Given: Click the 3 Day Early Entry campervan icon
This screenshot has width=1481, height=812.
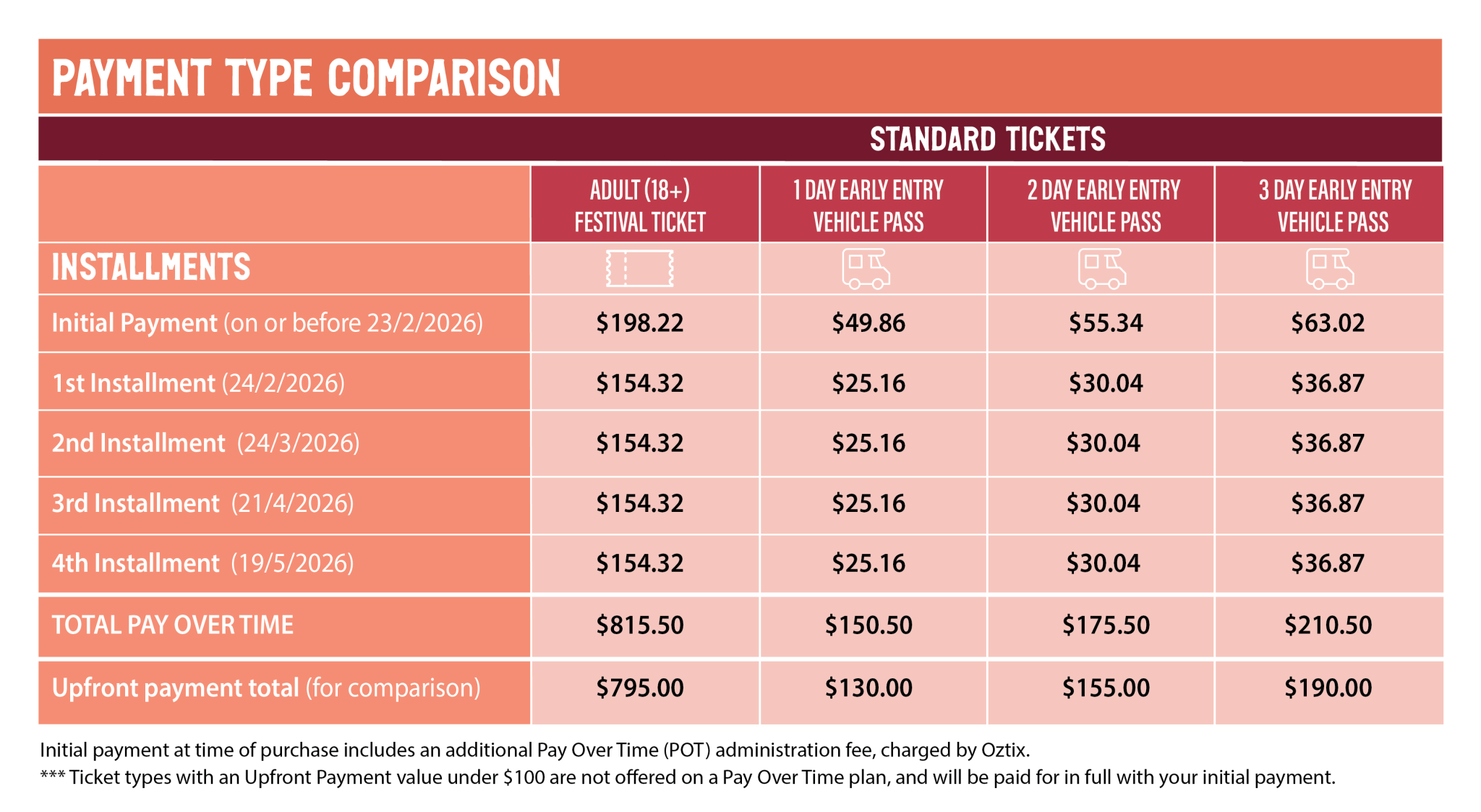Looking at the screenshot, I should point(1330,269).
